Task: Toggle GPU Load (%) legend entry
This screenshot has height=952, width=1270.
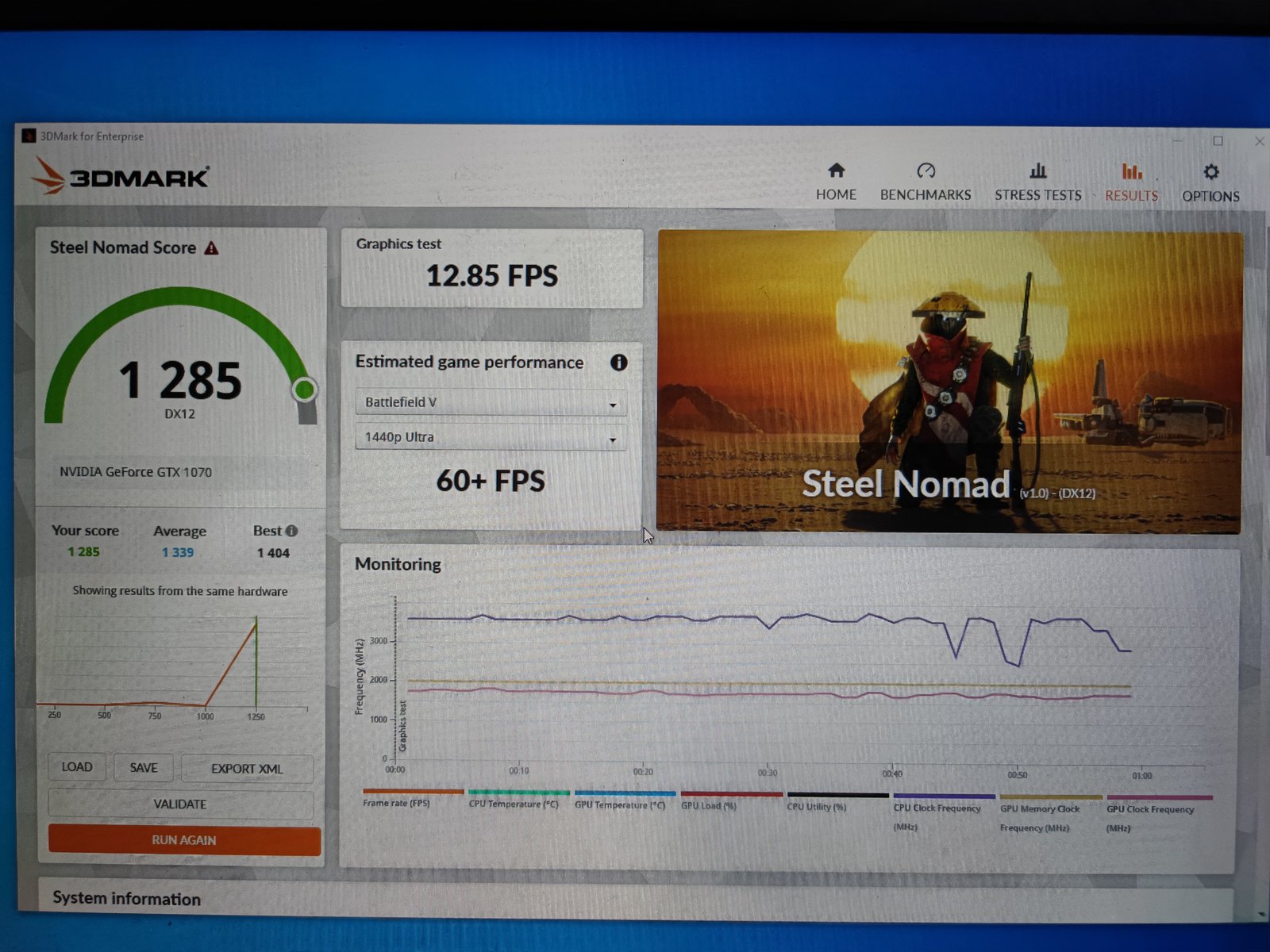Action: pos(731,800)
